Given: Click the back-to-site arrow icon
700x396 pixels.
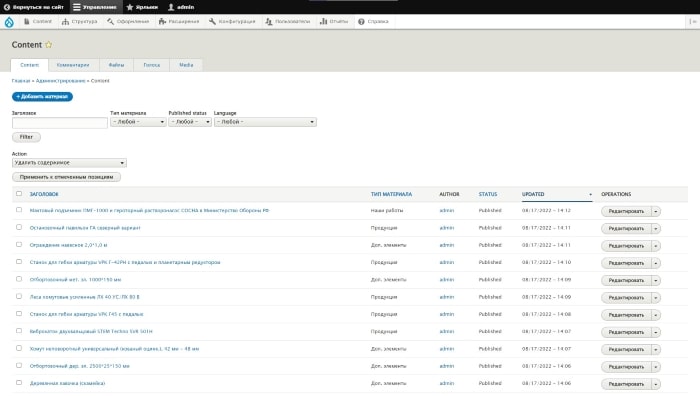Looking at the screenshot, I should [x=7, y=7].
